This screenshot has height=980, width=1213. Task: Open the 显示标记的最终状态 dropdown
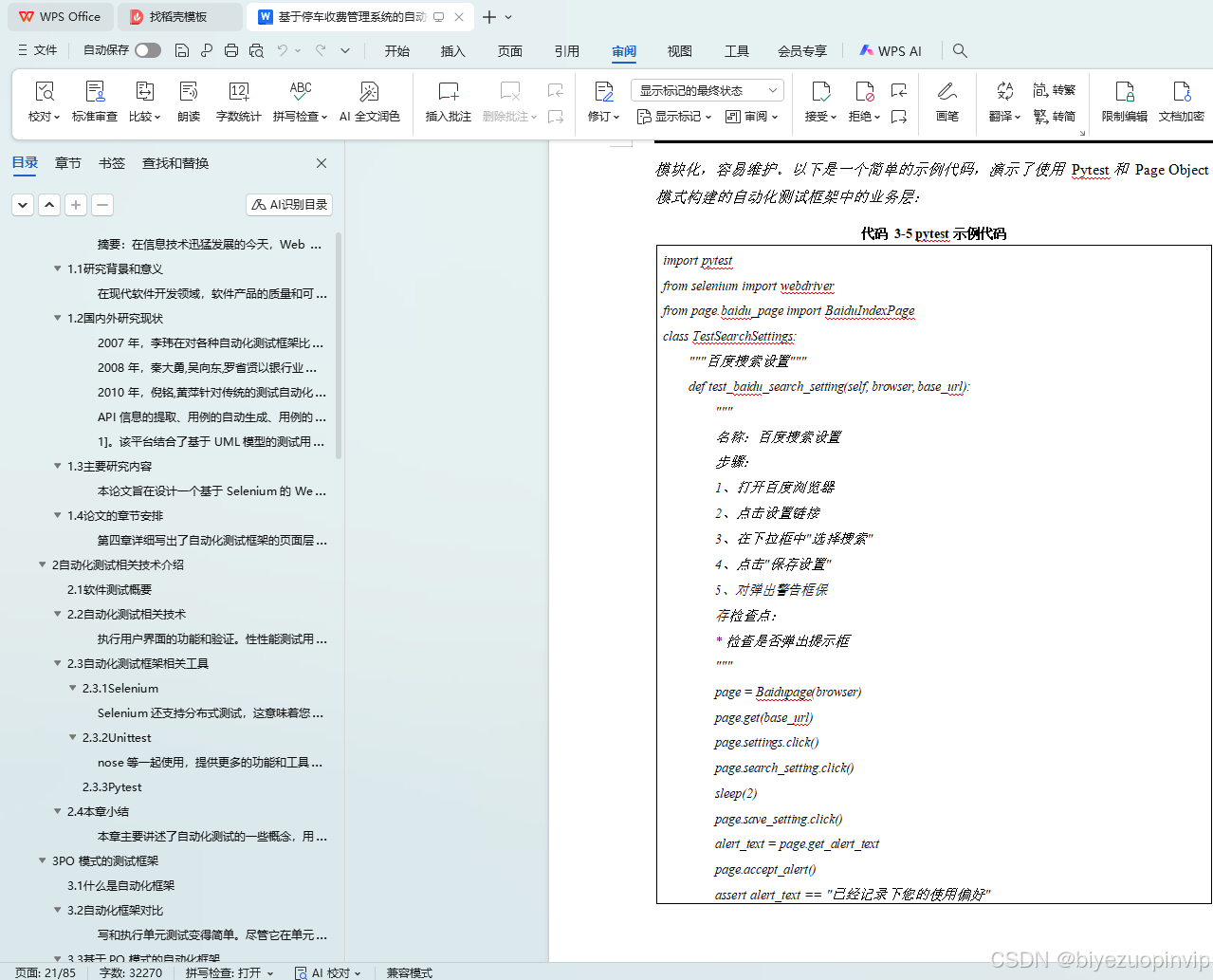click(x=705, y=89)
